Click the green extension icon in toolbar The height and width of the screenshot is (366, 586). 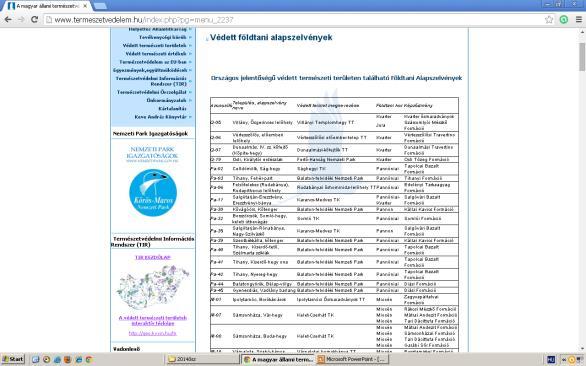564,19
